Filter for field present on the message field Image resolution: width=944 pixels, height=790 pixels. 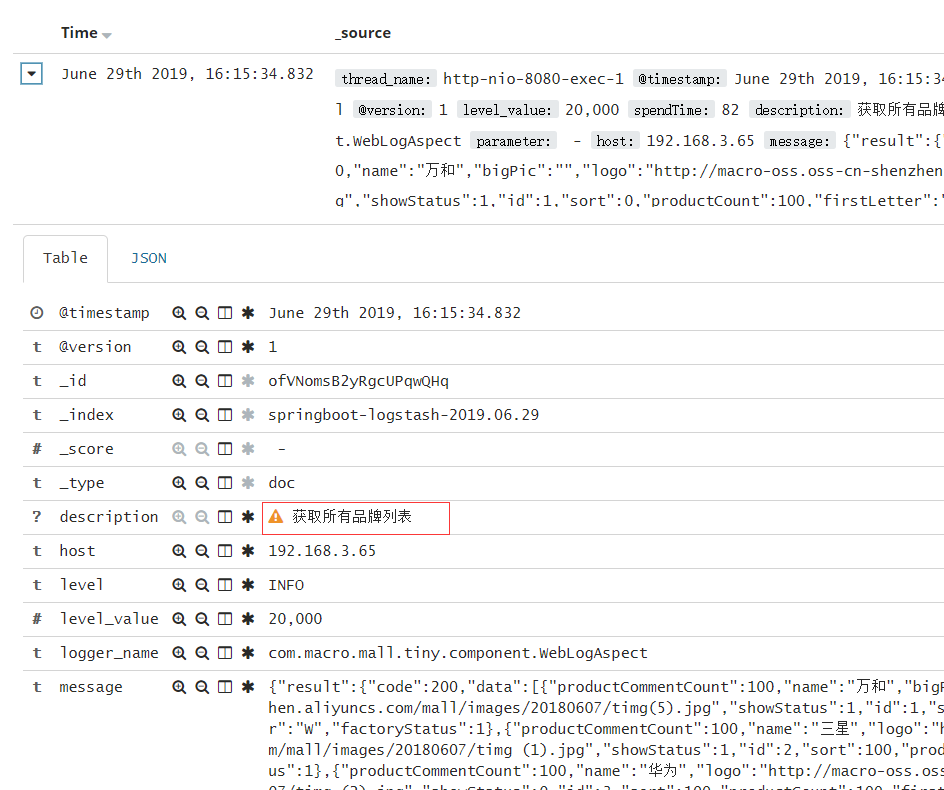point(247,686)
